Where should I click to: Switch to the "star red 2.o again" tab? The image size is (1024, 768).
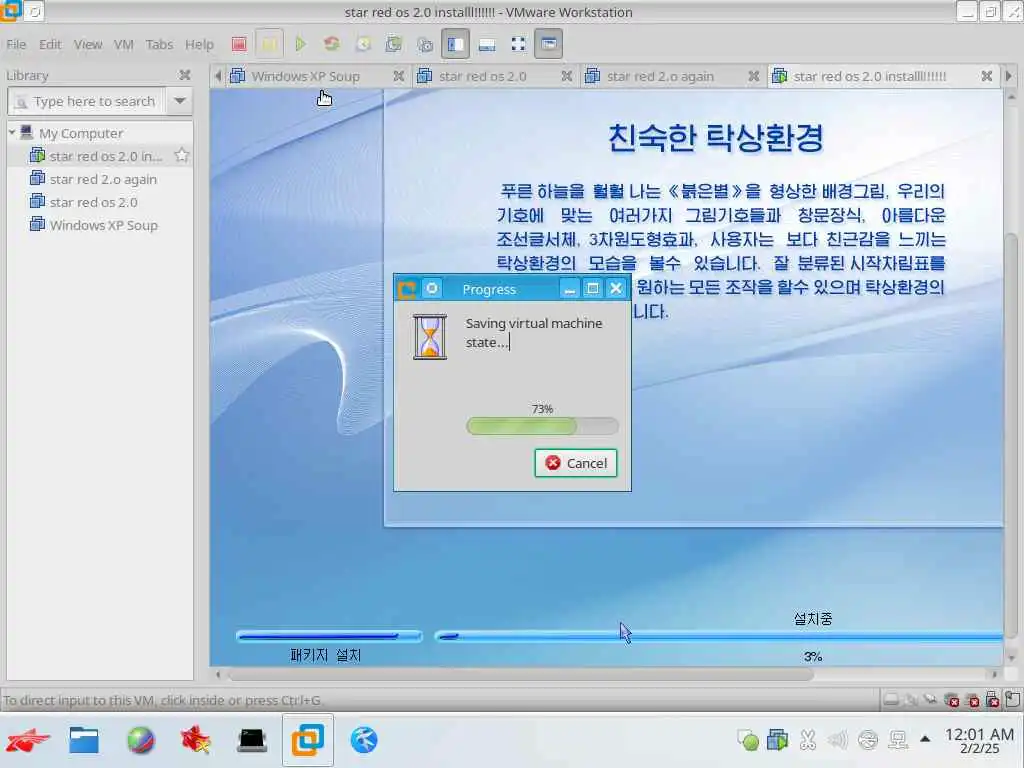[x=660, y=76]
